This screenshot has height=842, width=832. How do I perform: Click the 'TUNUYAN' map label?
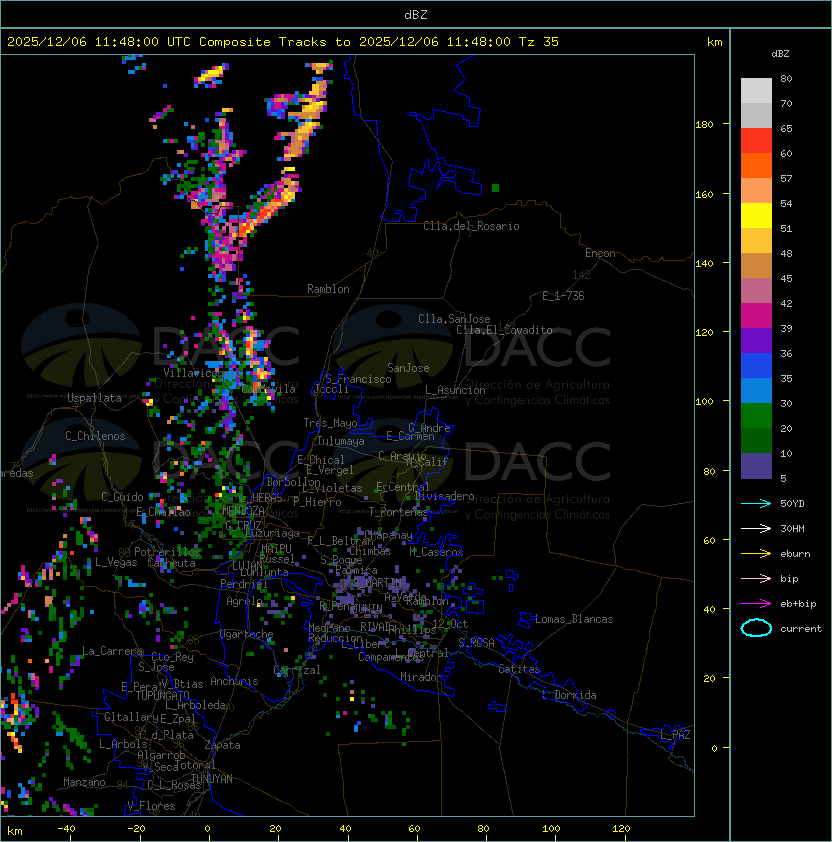tap(212, 779)
